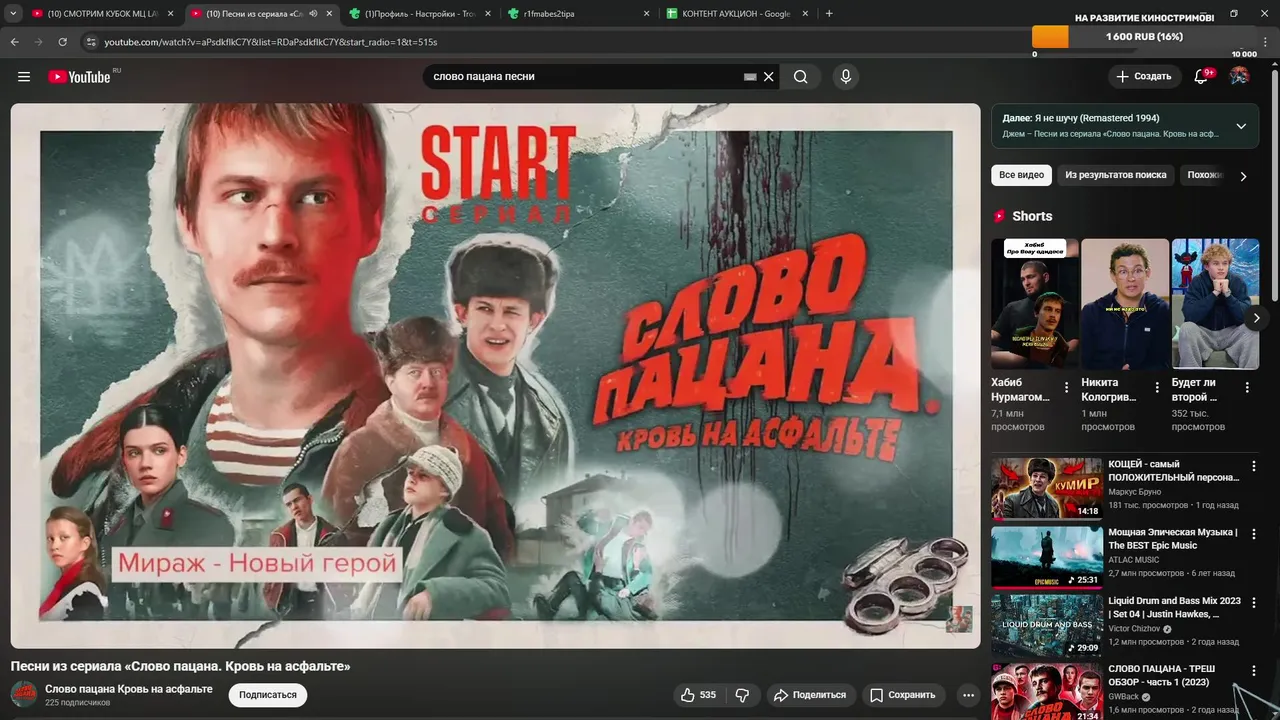This screenshot has height=720, width=1280.
Task: Click the Shorts section heading
Action: coord(1032,216)
